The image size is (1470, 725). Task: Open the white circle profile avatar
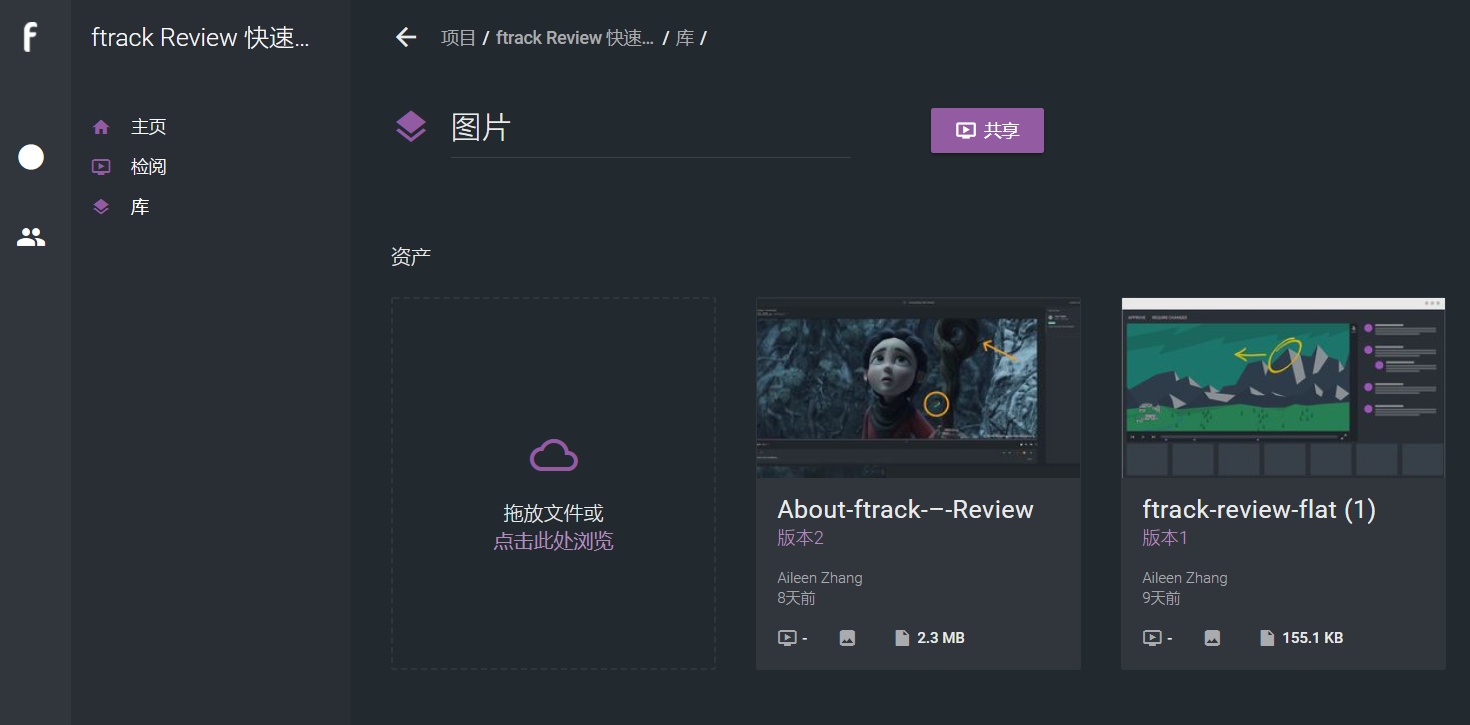31,157
